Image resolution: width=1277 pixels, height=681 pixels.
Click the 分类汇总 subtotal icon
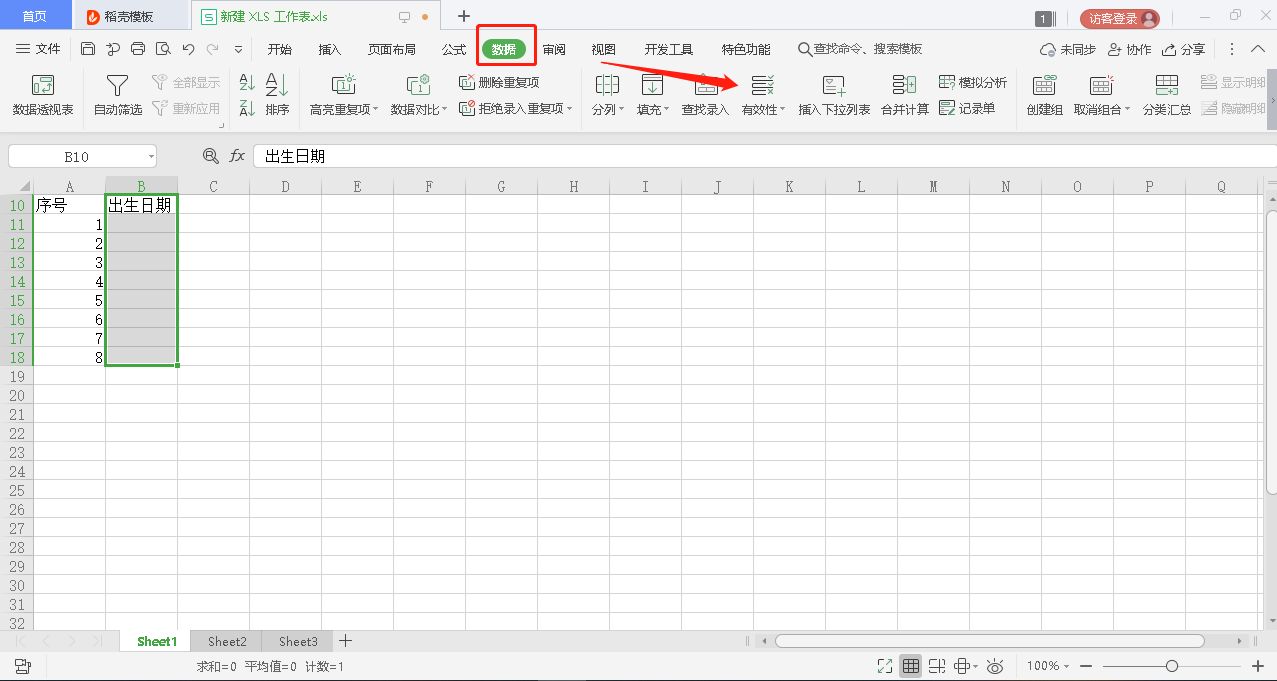tap(1166, 86)
